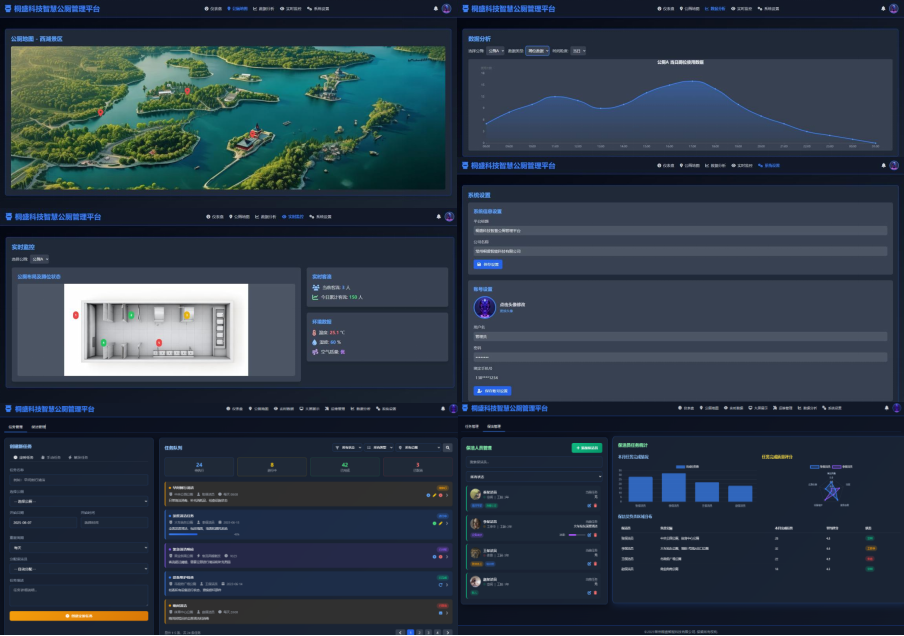Viewport: 904px width, 636px height.
Task: Click the stat card showing 24 in the task queue
Action: (x=199, y=467)
